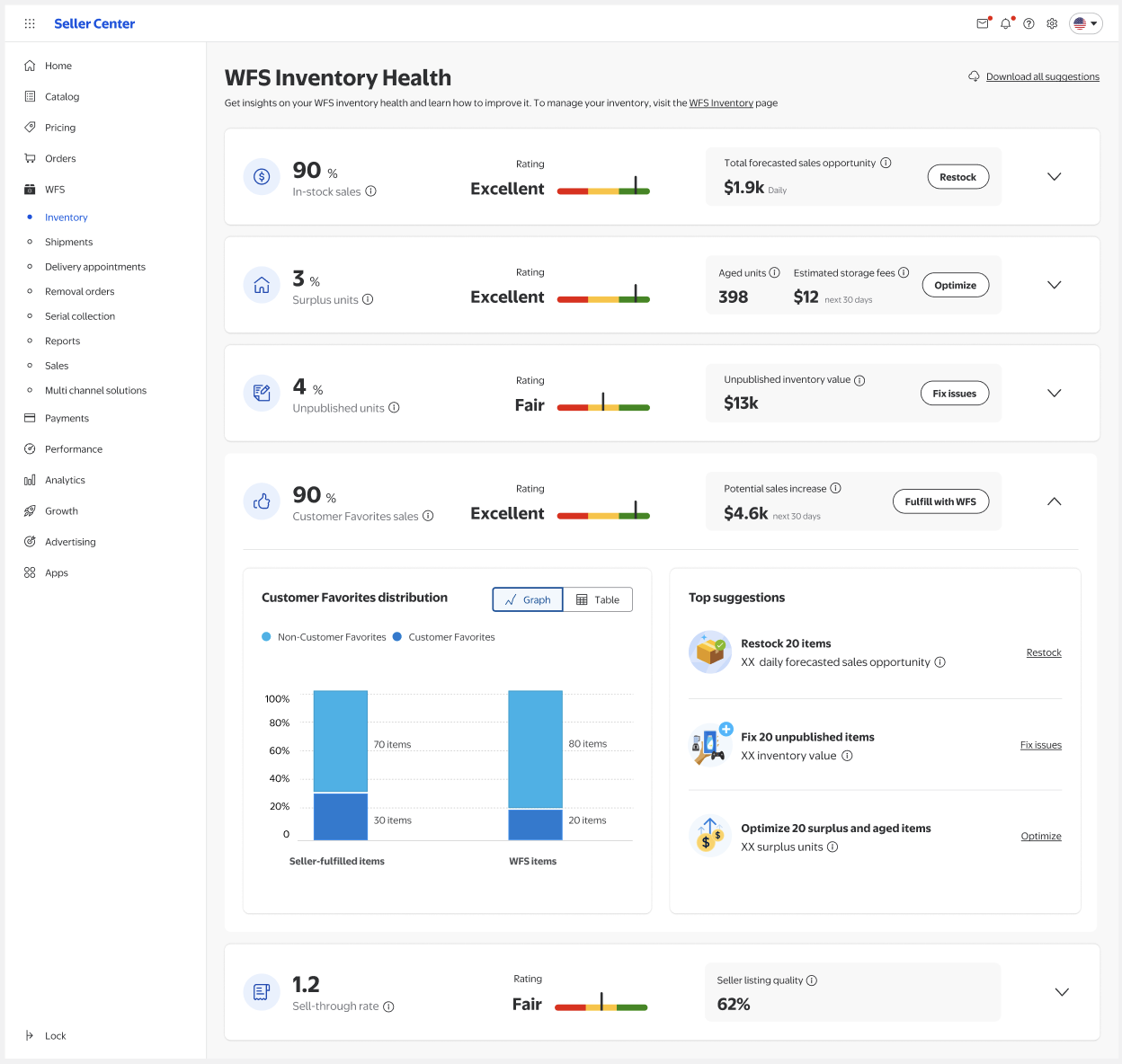Image resolution: width=1122 pixels, height=1064 pixels.
Task: Open the apps grid launcher icon
Action: coord(30,24)
